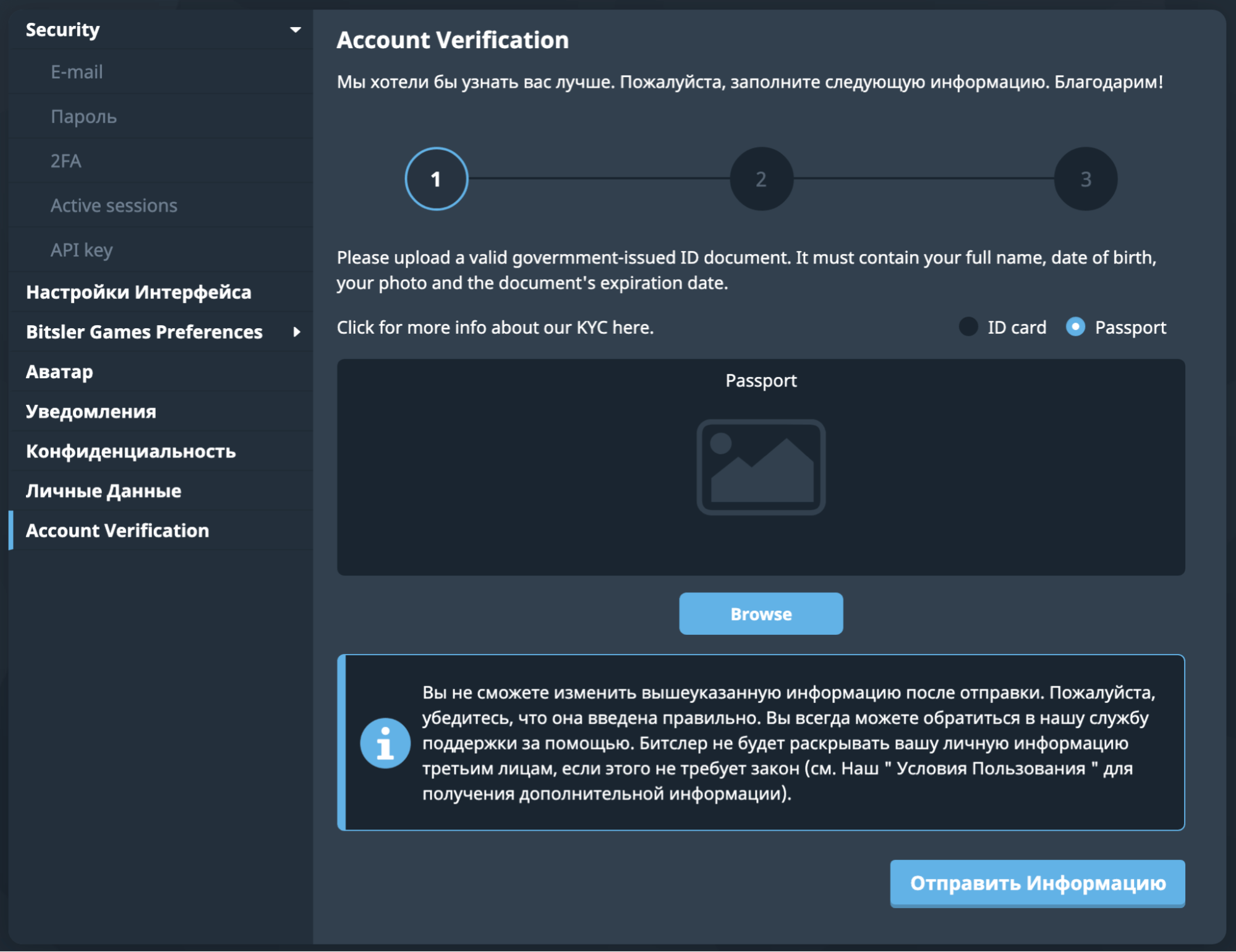Click the image placeholder icon in Passport area
Image resolution: width=1236 pixels, height=952 pixels.
761,467
